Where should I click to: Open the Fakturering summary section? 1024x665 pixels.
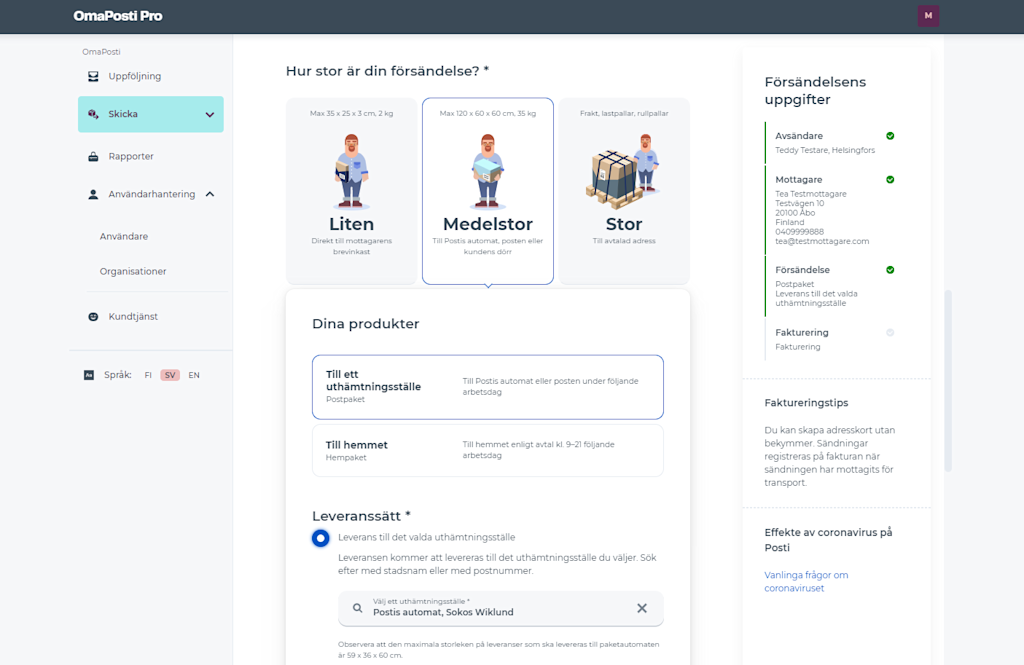coord(830,339)
